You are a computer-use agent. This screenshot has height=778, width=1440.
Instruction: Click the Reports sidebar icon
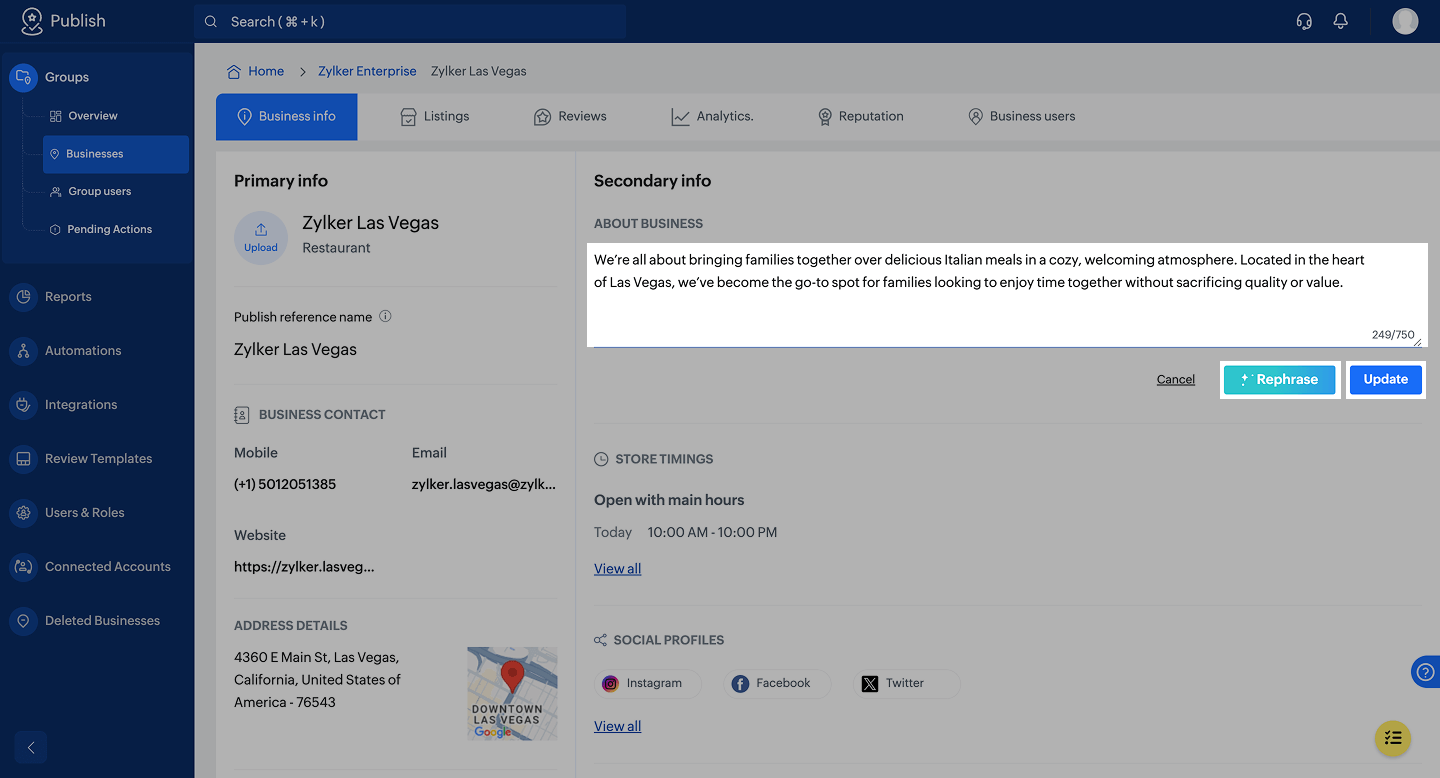coord(23,297)
